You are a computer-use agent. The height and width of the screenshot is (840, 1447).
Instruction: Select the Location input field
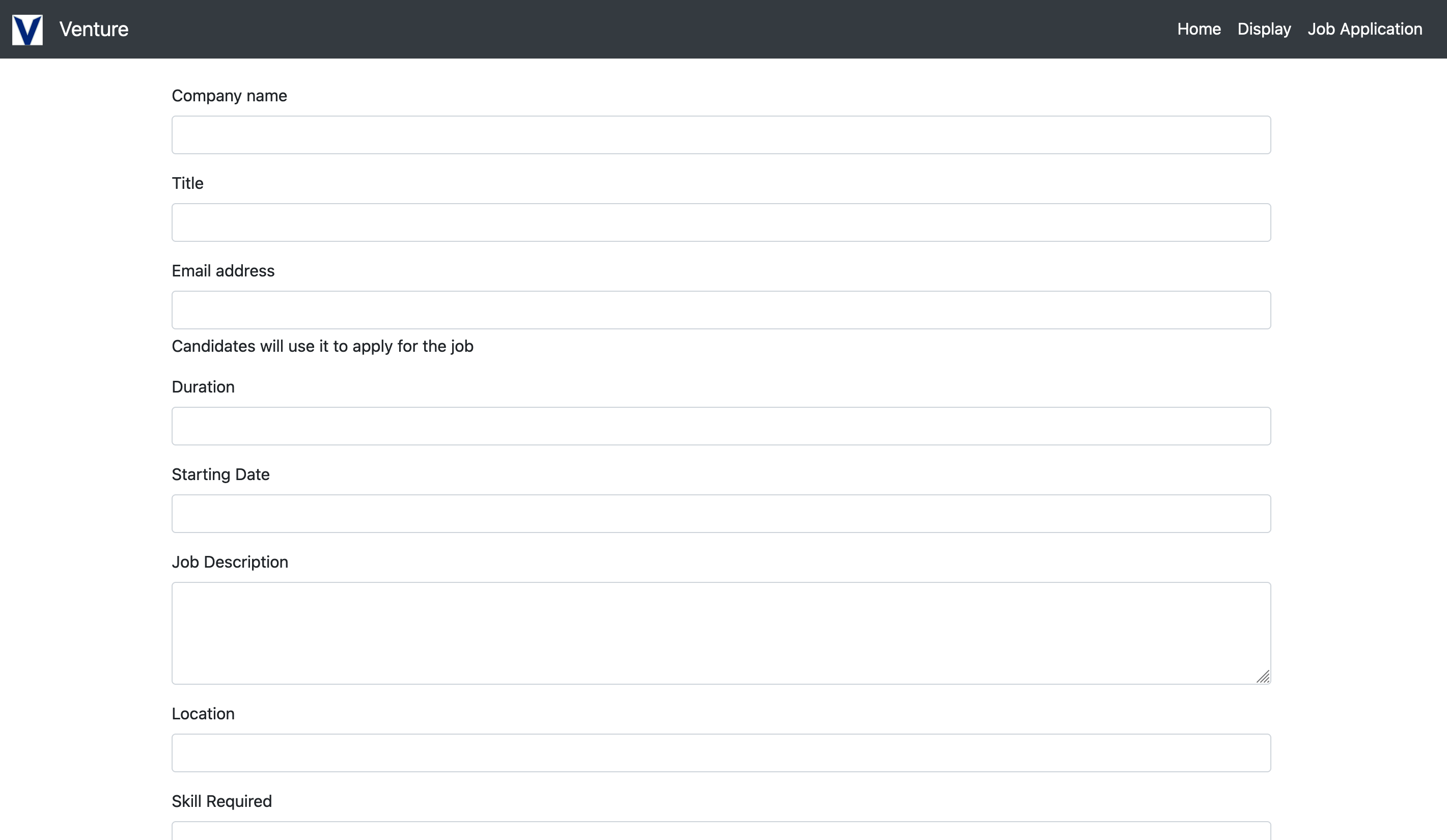click(720, 753)
